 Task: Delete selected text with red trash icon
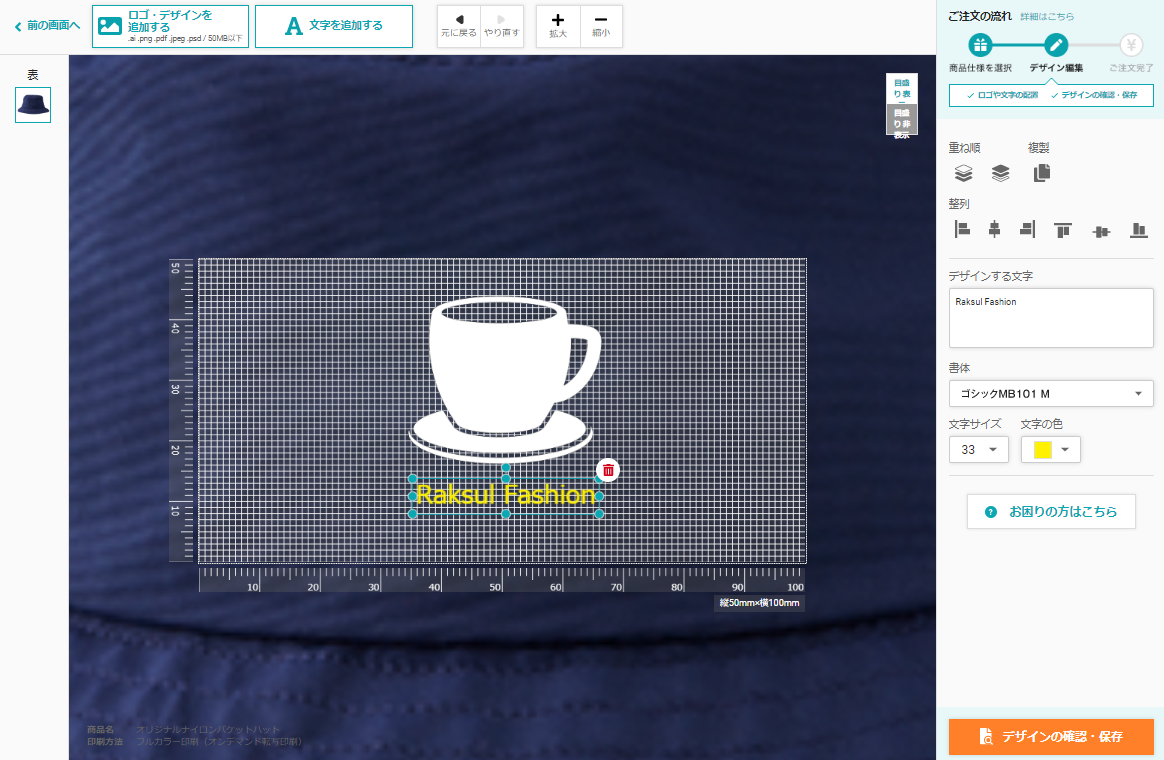coord(608,470)
